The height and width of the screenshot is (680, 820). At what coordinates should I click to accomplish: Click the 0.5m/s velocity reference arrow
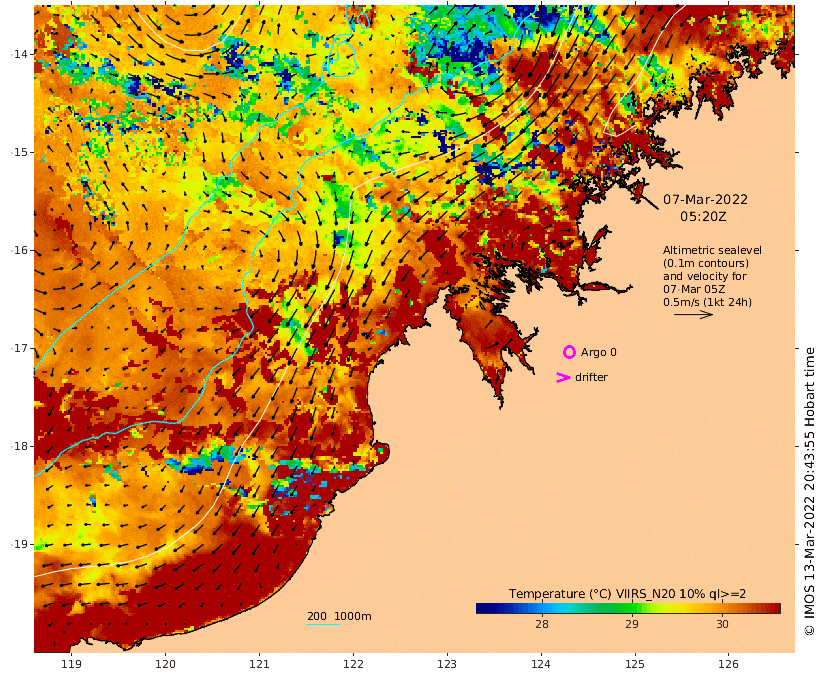(693, 314)
